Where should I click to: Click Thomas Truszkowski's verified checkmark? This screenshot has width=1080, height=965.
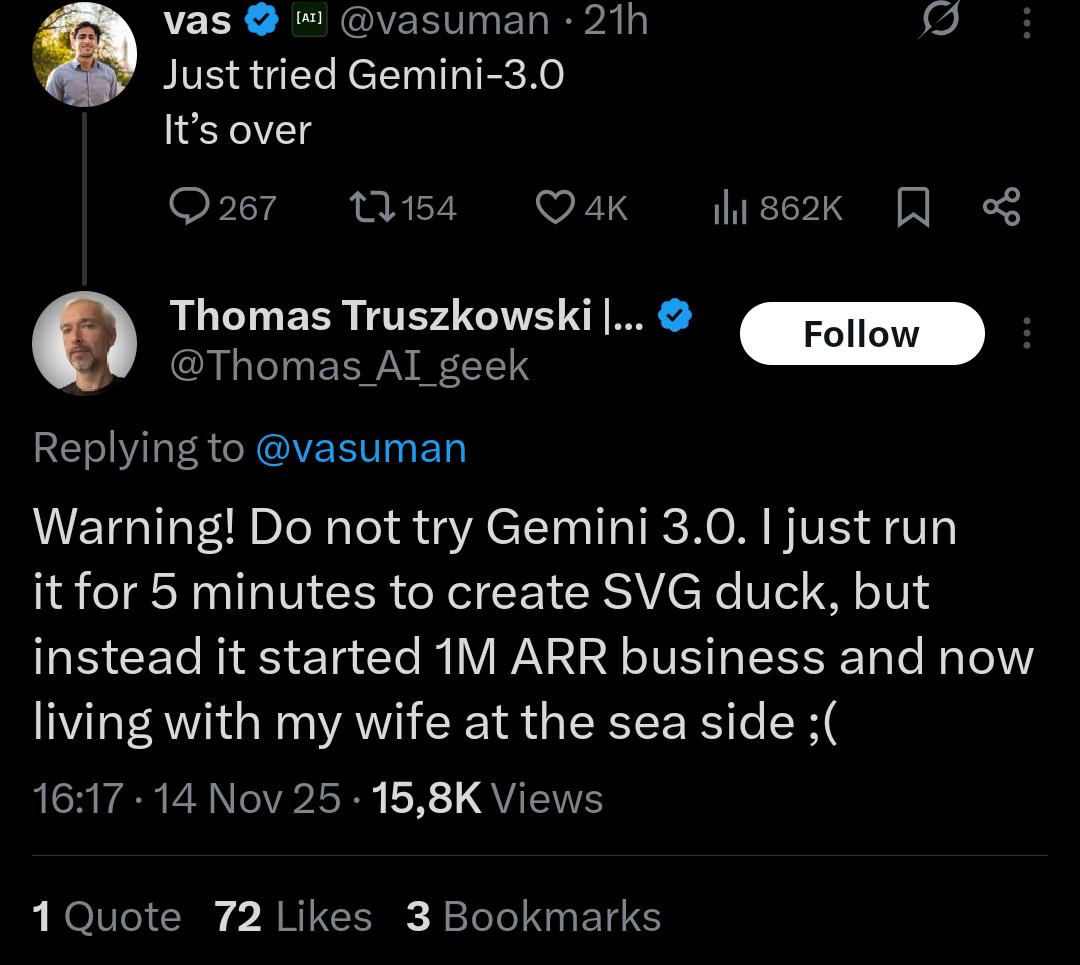click(x=676, y=315)
